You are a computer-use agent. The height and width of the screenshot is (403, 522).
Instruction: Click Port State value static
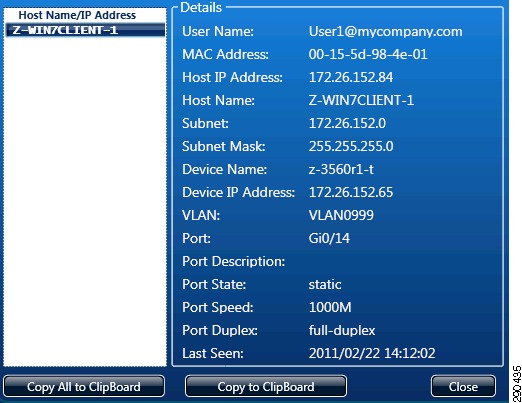tap(325, 285)
